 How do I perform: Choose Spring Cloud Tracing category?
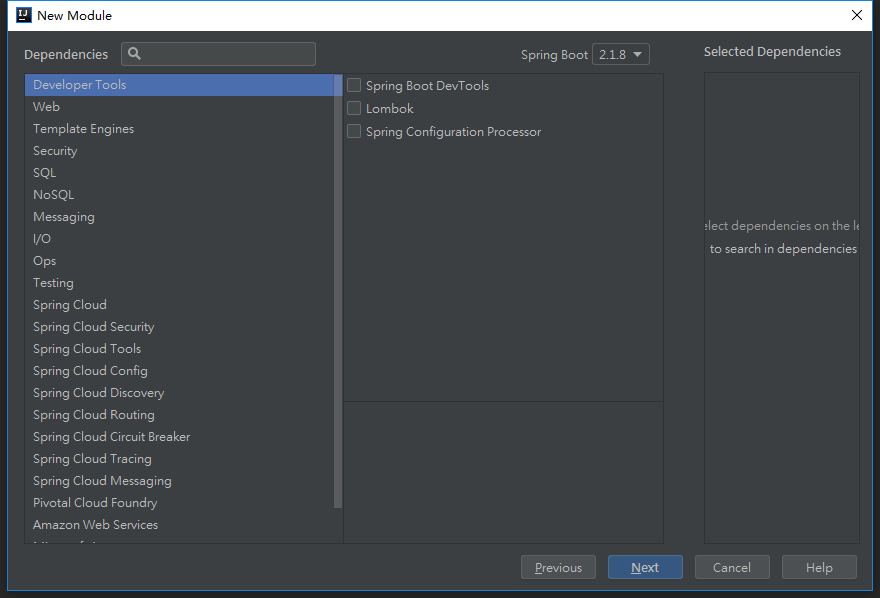tap(180, 459)
